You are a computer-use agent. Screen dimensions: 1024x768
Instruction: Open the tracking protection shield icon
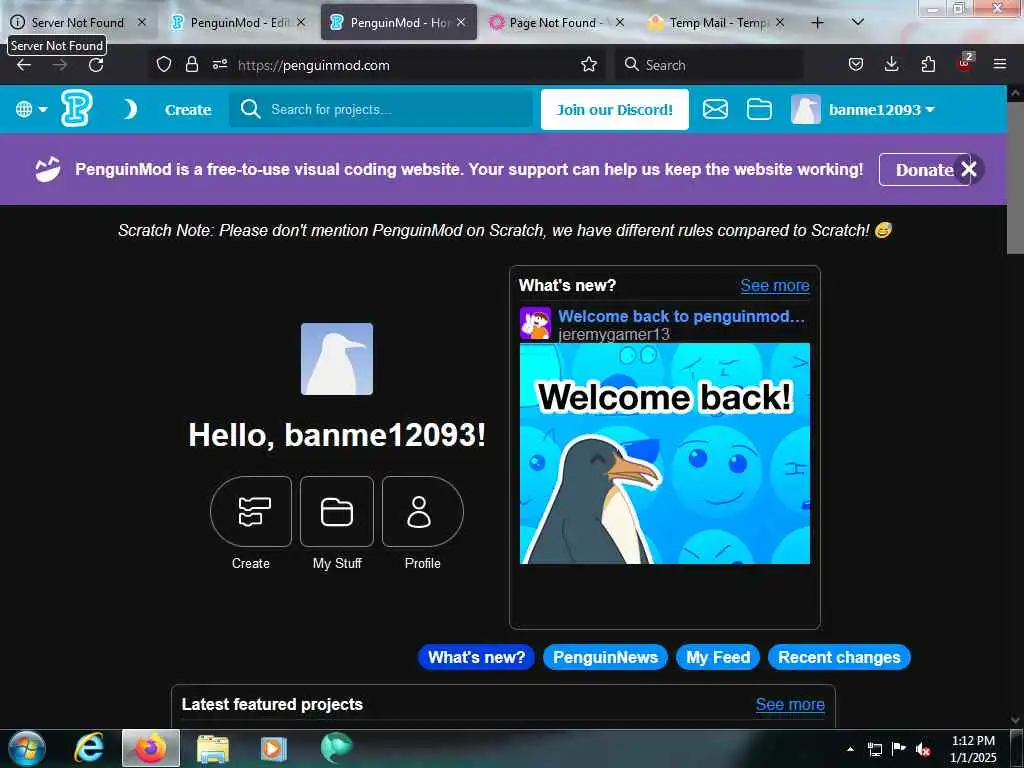coord(164,65)
